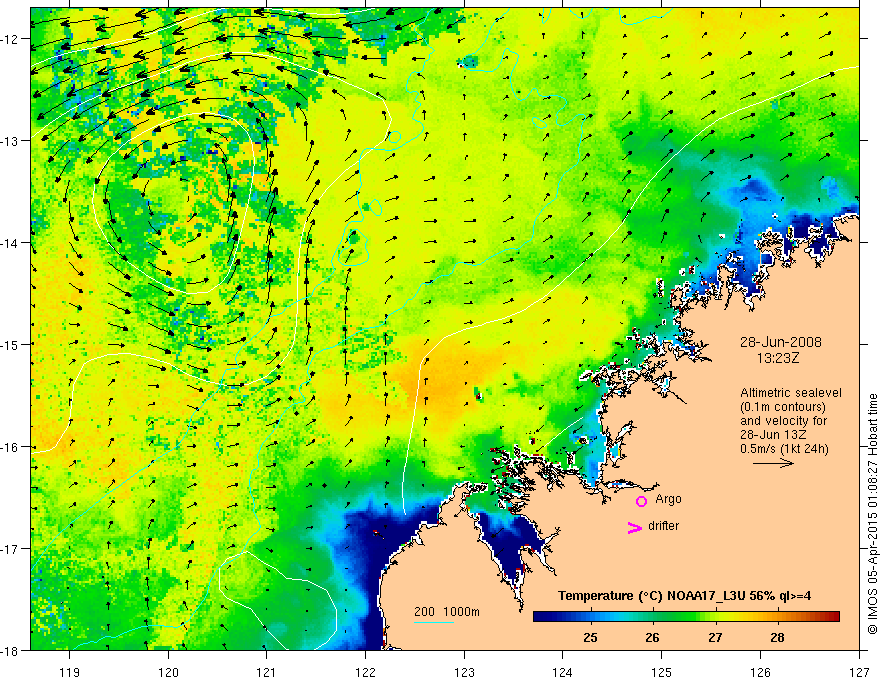Click the color bar value '25'

tap(590, 637)
